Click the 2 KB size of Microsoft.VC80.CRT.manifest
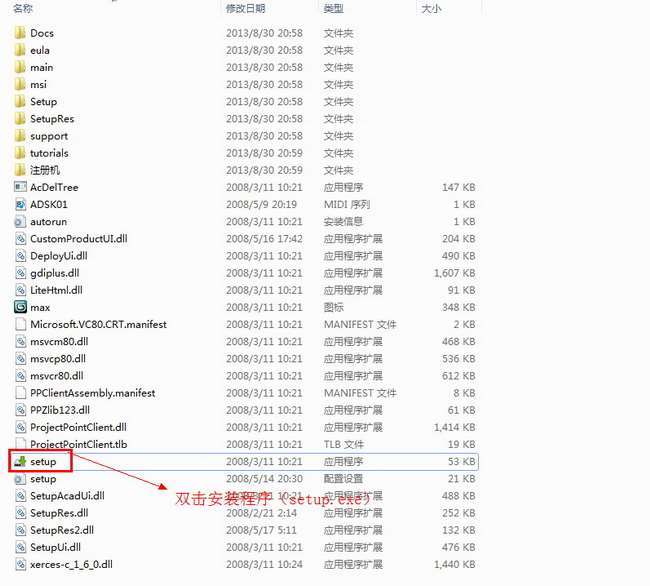The image size is (650, 586). (x=464, y=324)
